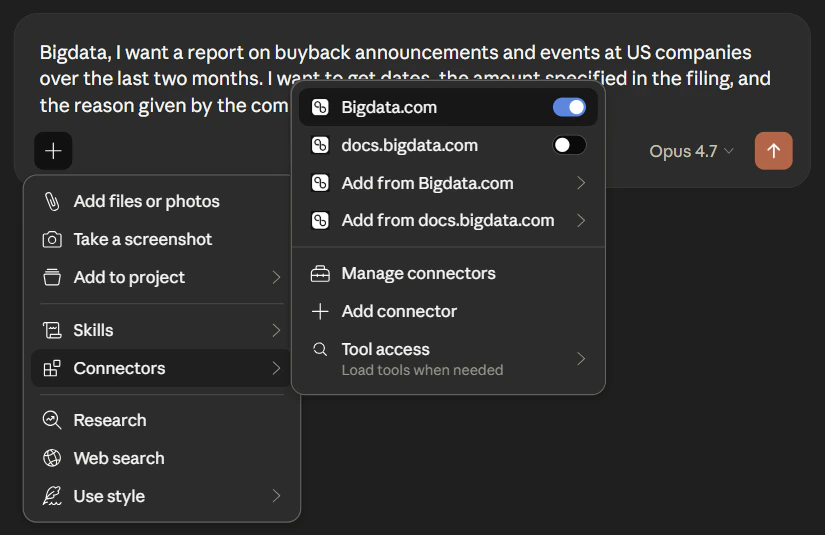Select the Research option
The width and height of the screenshot is (825, 535).
pyautogui.click(x=161, y=420)
